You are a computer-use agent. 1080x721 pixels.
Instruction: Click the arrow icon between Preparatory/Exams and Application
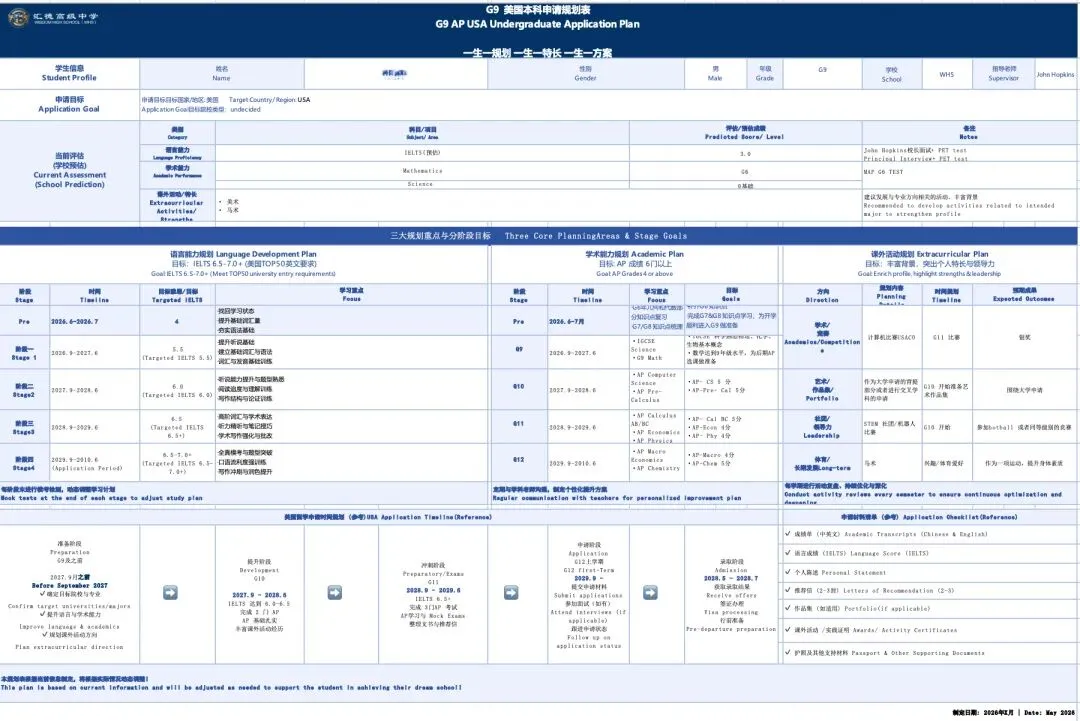pyautogui.click(x=511, y=593)
